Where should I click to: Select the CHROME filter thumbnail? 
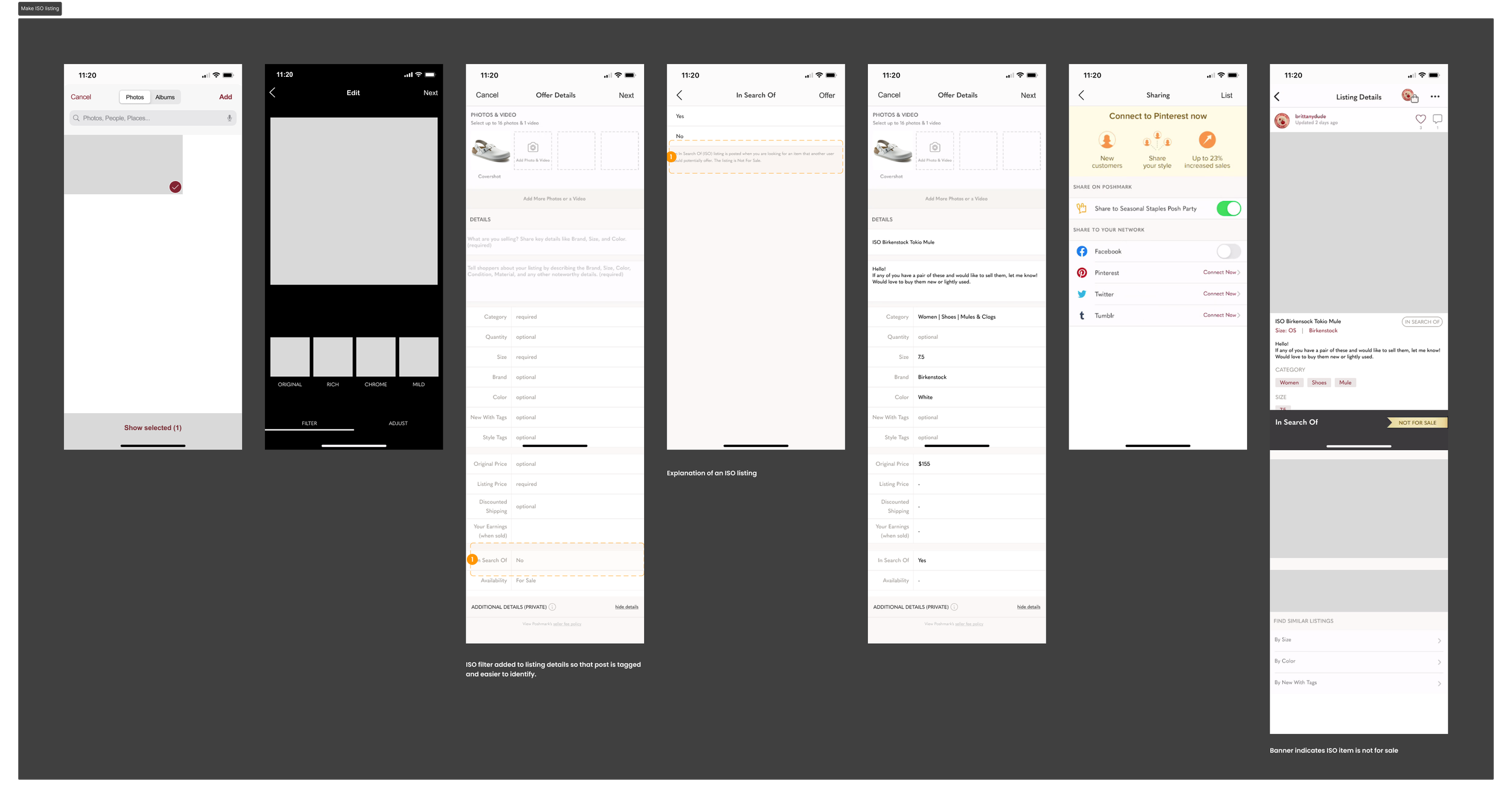(376, 358)
